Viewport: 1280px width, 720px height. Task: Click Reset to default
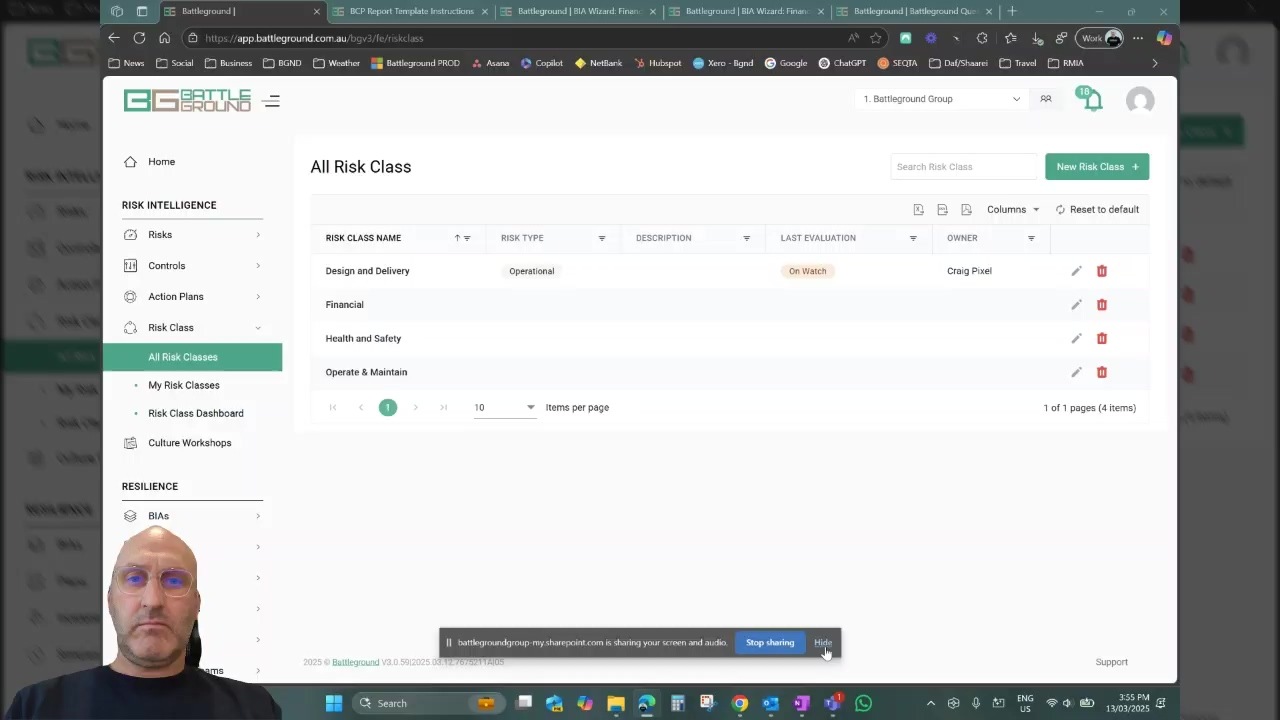point(1097,210)
